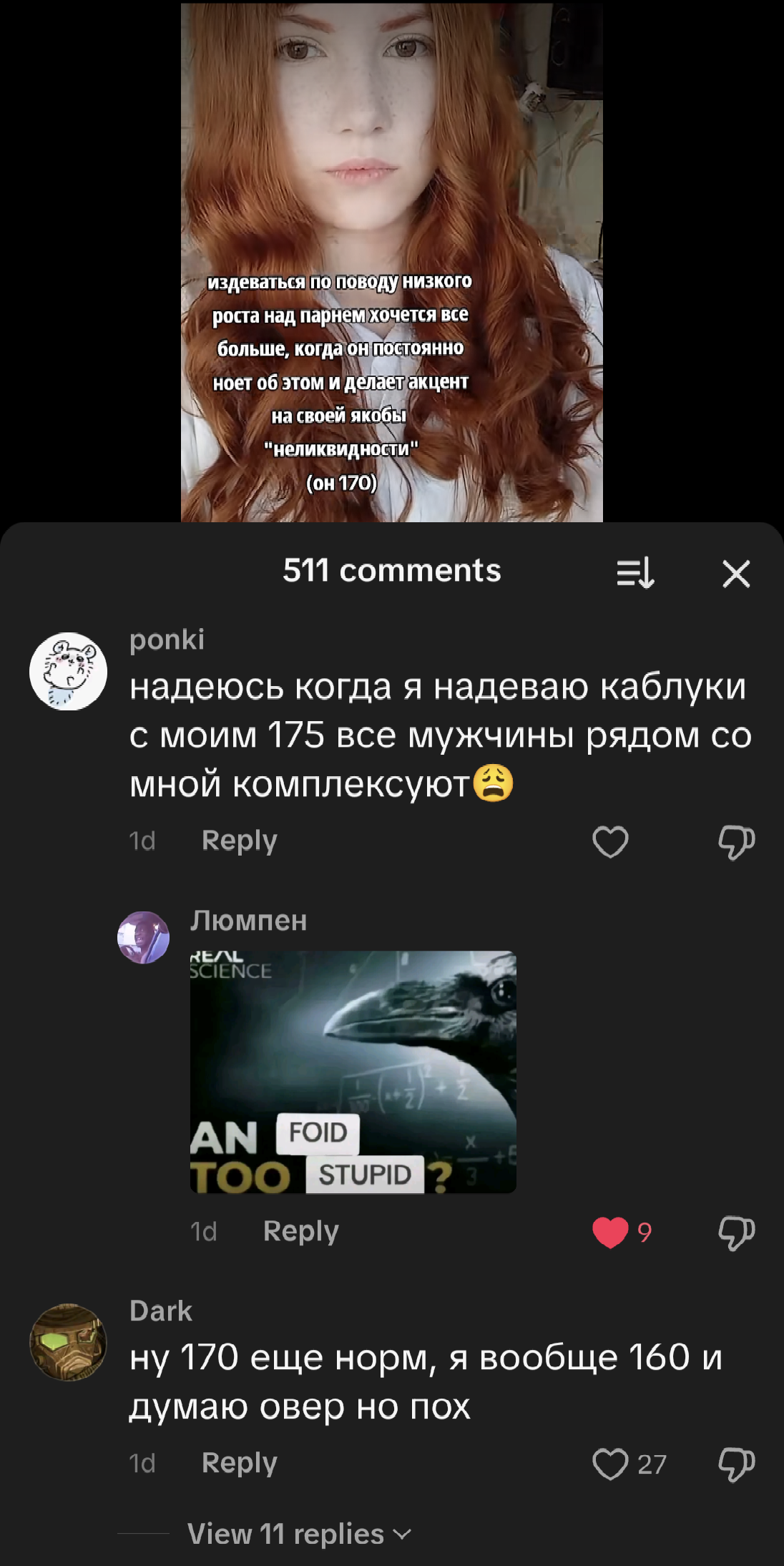Tap the video of red-haired girl

point(391,262)
